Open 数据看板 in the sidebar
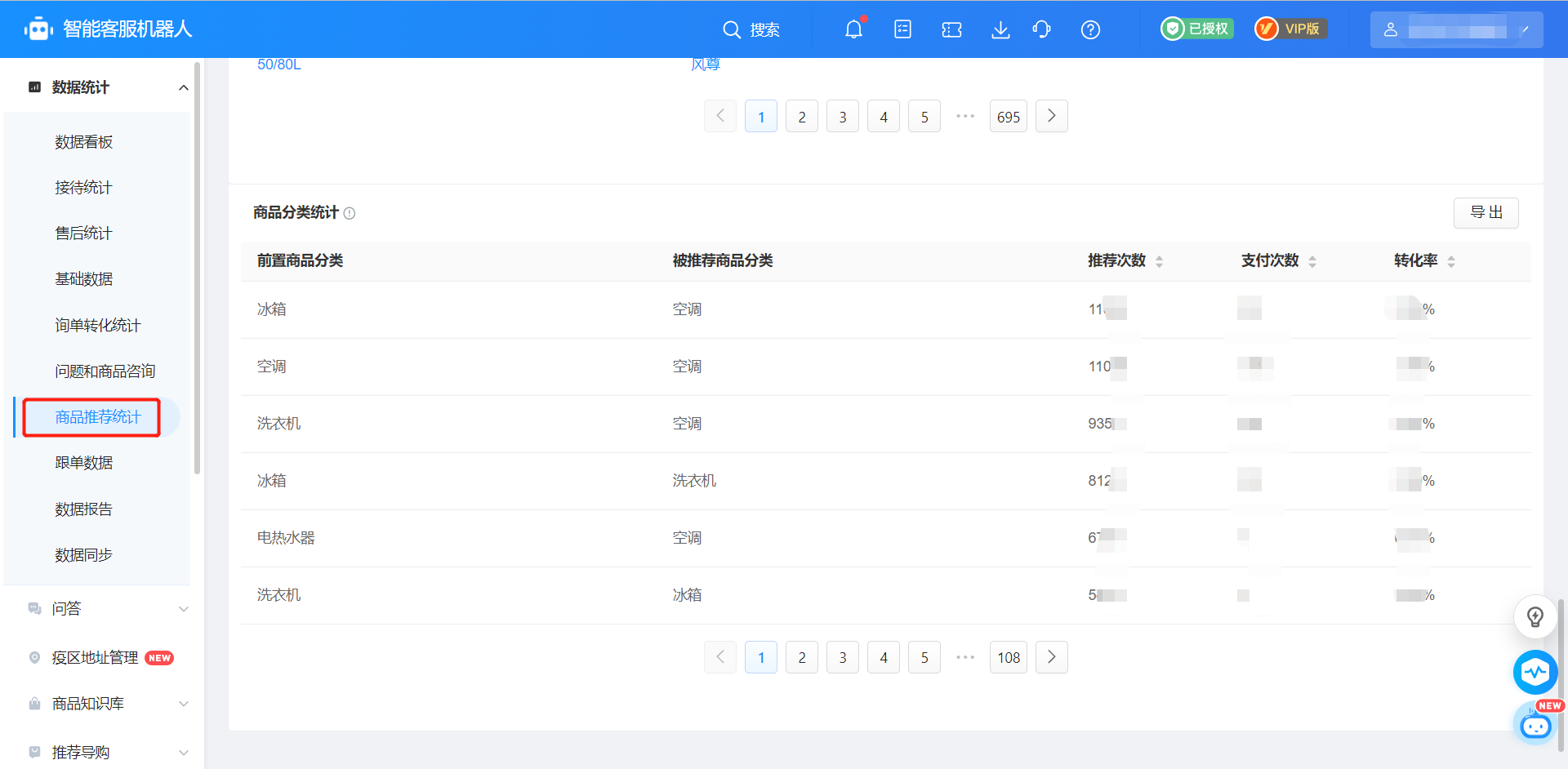Viewport: 1568px width, 769px height. tap(83, 142)
